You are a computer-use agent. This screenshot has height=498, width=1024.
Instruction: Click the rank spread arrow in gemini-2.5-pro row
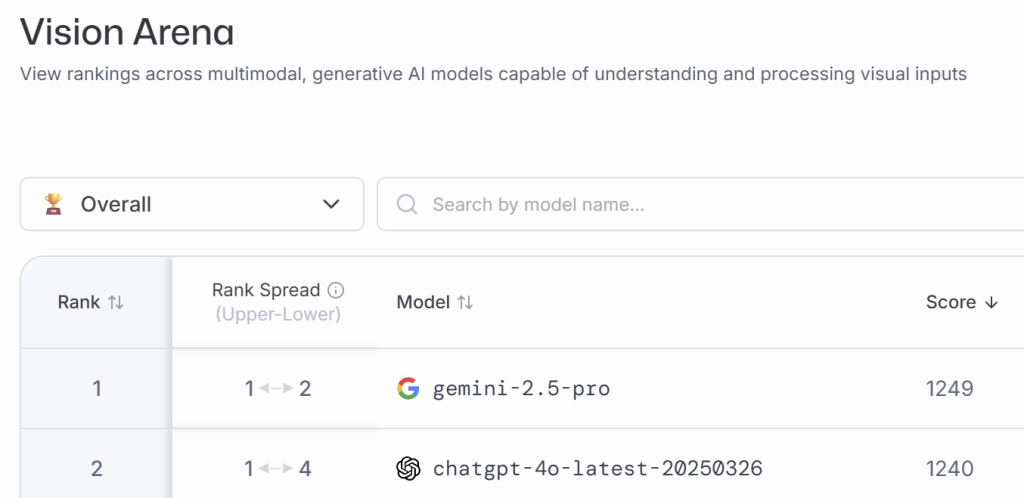(277, 388)
